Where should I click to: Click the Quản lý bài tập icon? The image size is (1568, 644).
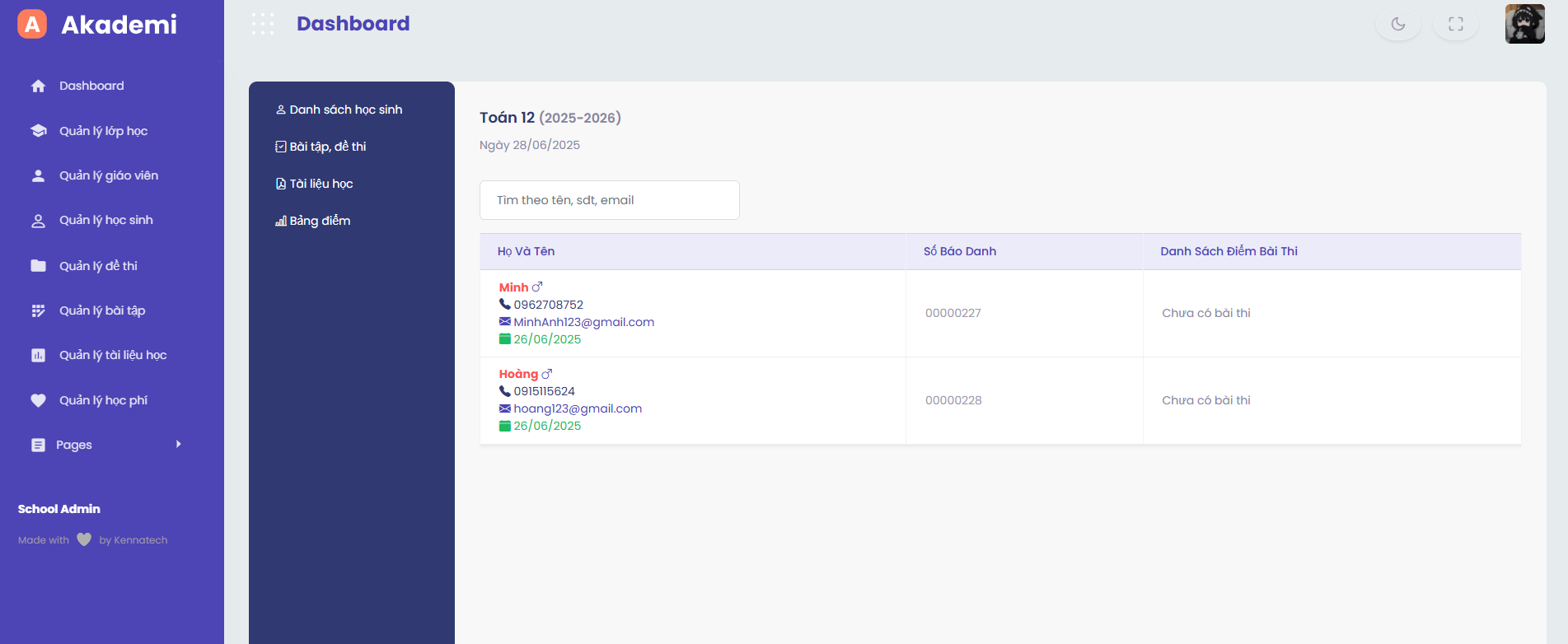[x=38, y=310]
